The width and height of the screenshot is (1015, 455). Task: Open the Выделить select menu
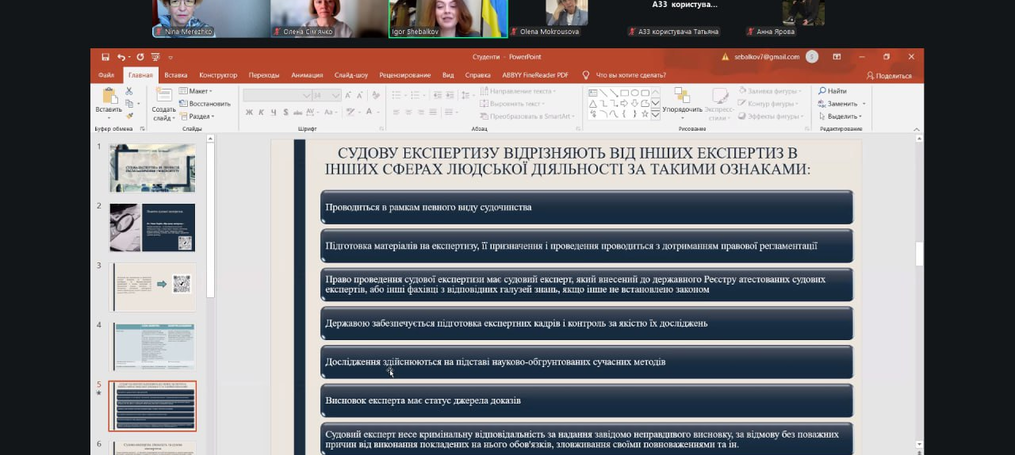pos(840,117)
